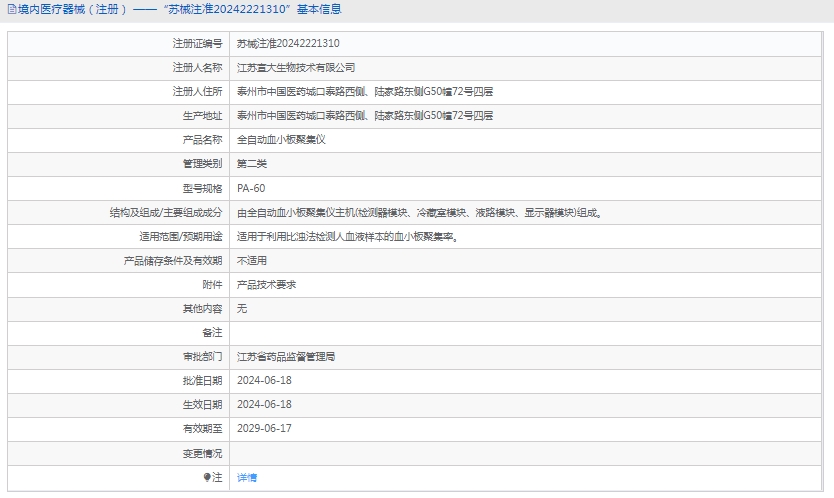Select registrant name 江苏宣大生物技术有限公司
834x498 pixels.
click(295, 68)
